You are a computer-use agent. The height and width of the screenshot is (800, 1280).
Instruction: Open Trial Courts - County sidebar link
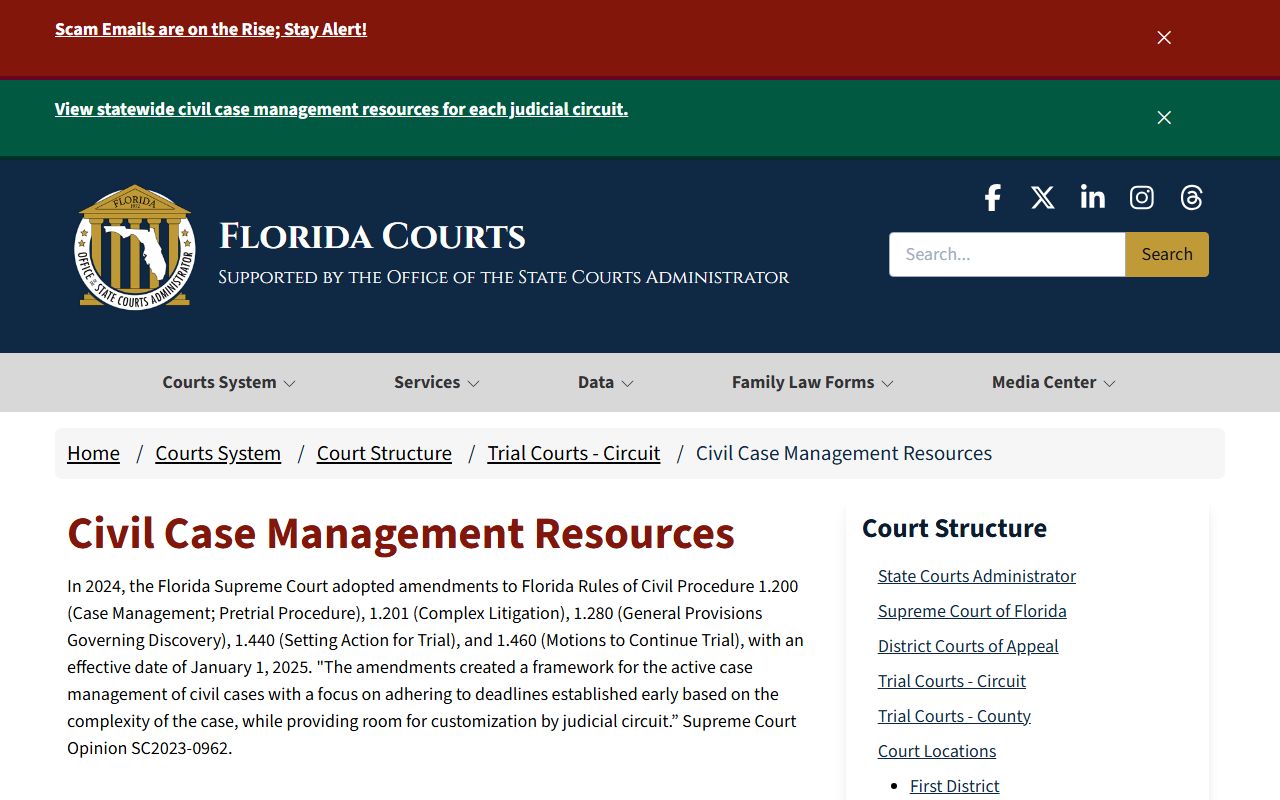pyautogui.click(x=954, y=716)
